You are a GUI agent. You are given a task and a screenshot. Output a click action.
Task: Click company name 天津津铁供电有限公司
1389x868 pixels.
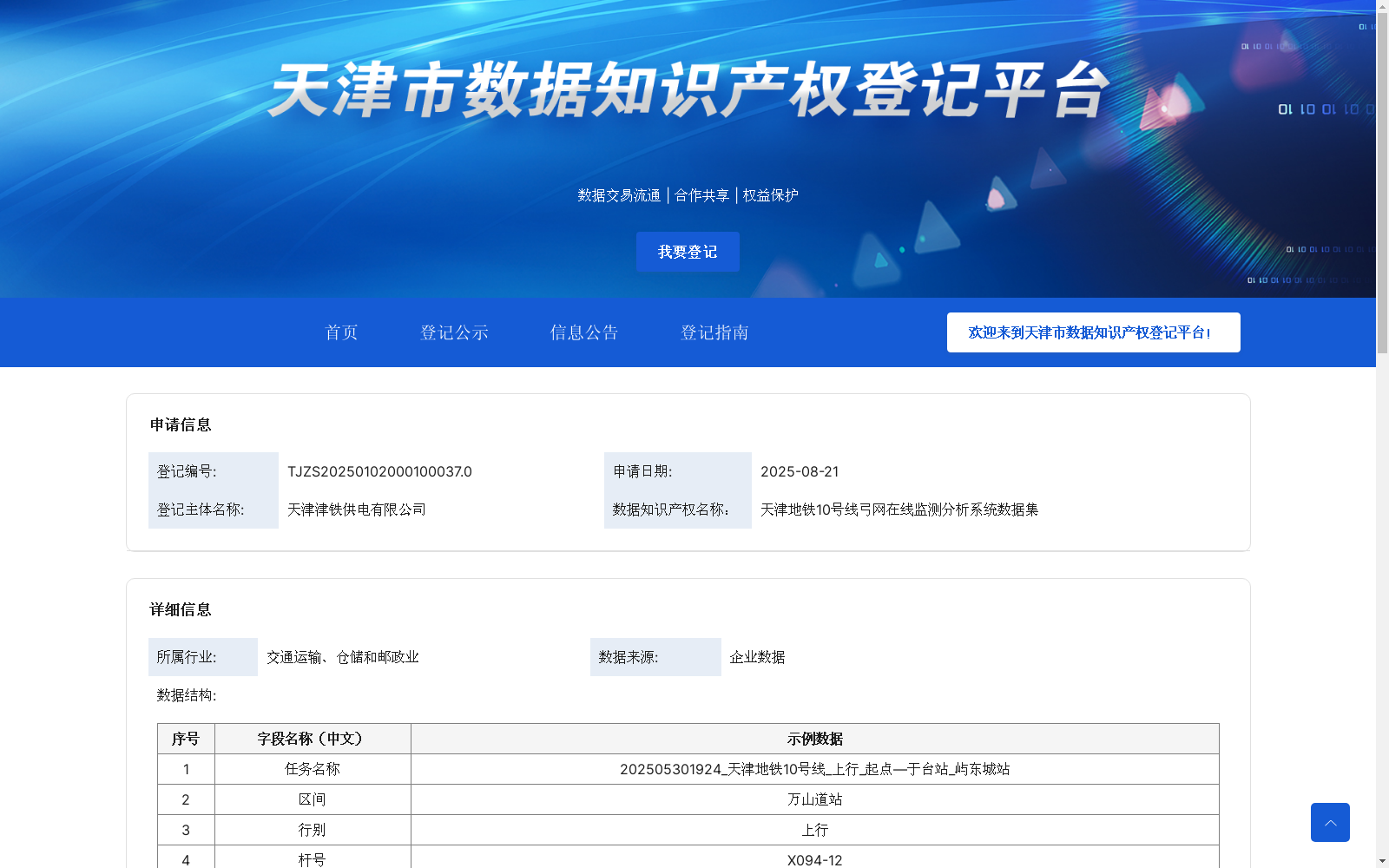tap(357, 510)
